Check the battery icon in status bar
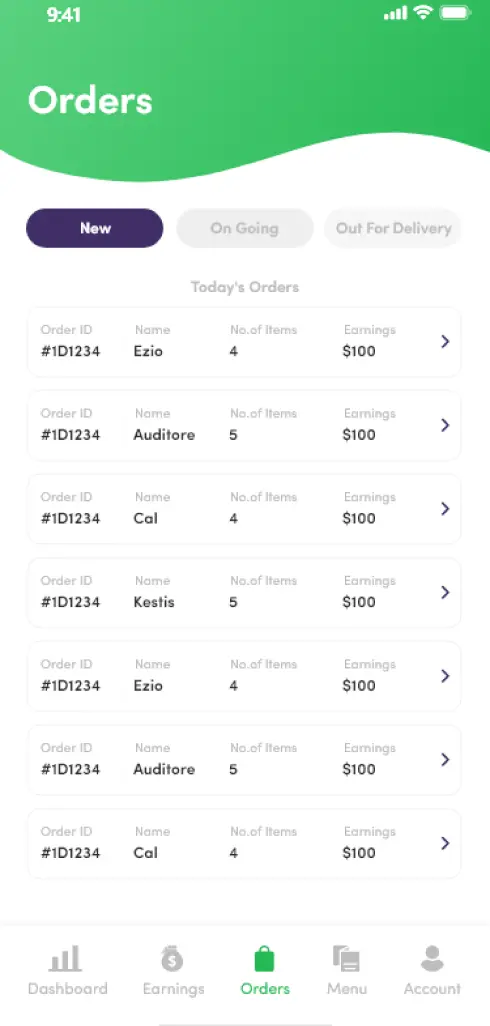Viewport: 490px width, 1026px height. point(457,13)
